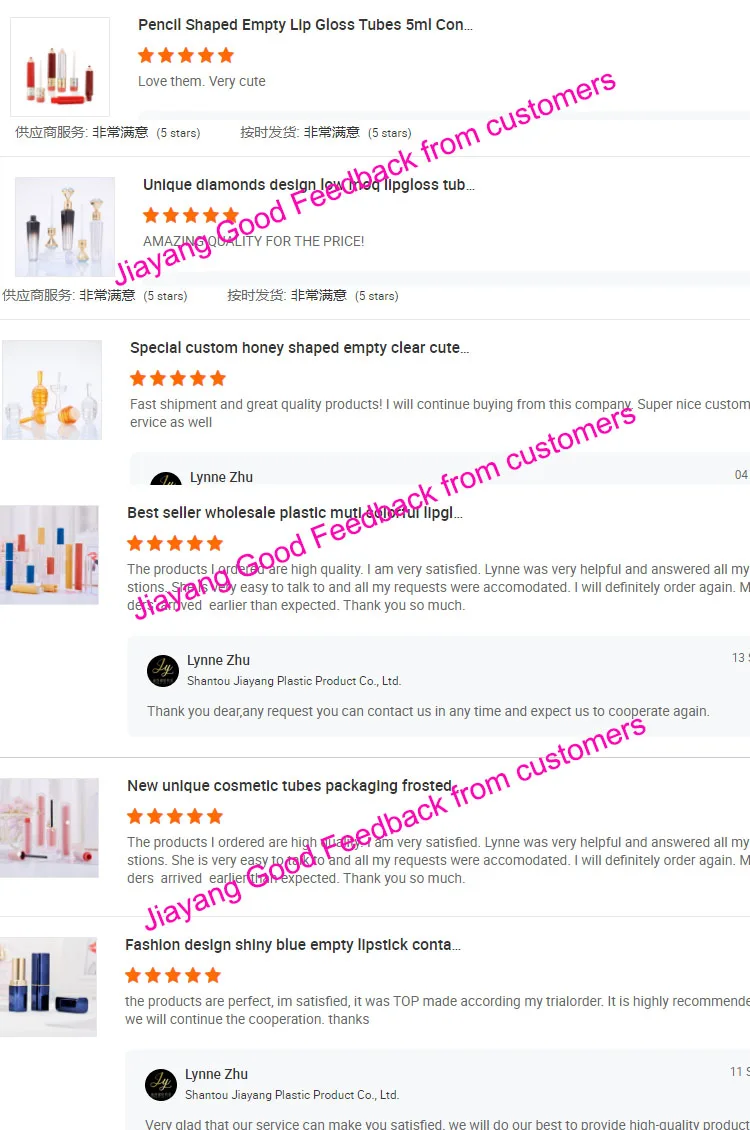Viewport: 750px width, 1130px height.
Task: Click 'Shantou Jiayang Plastic Product Co., Ltd.' in the cooperate-again reply
Action: tap(294, 681)
